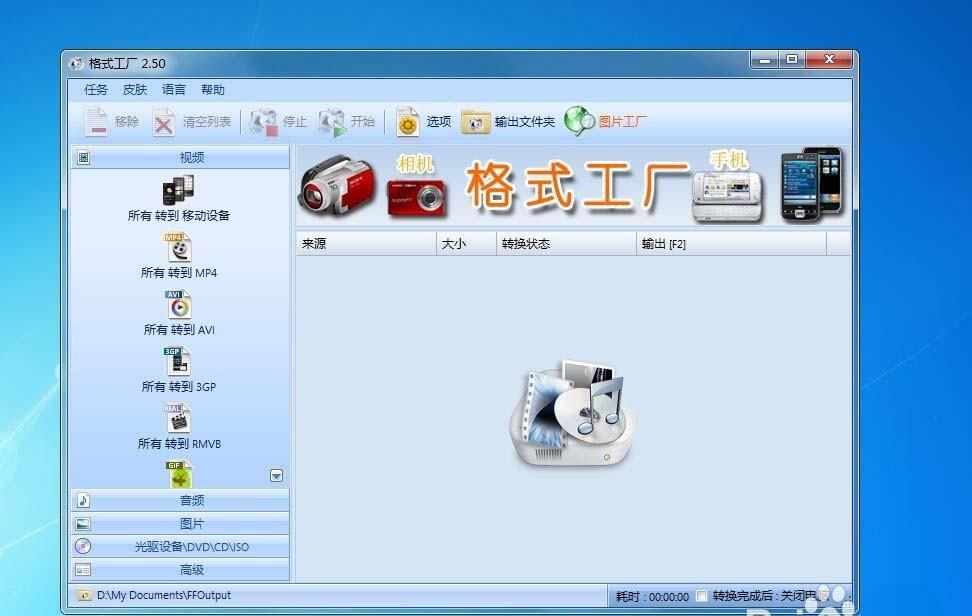Select 所有转到AVI conversion icon
Screen dimensions: 972x616
point(178,311)
